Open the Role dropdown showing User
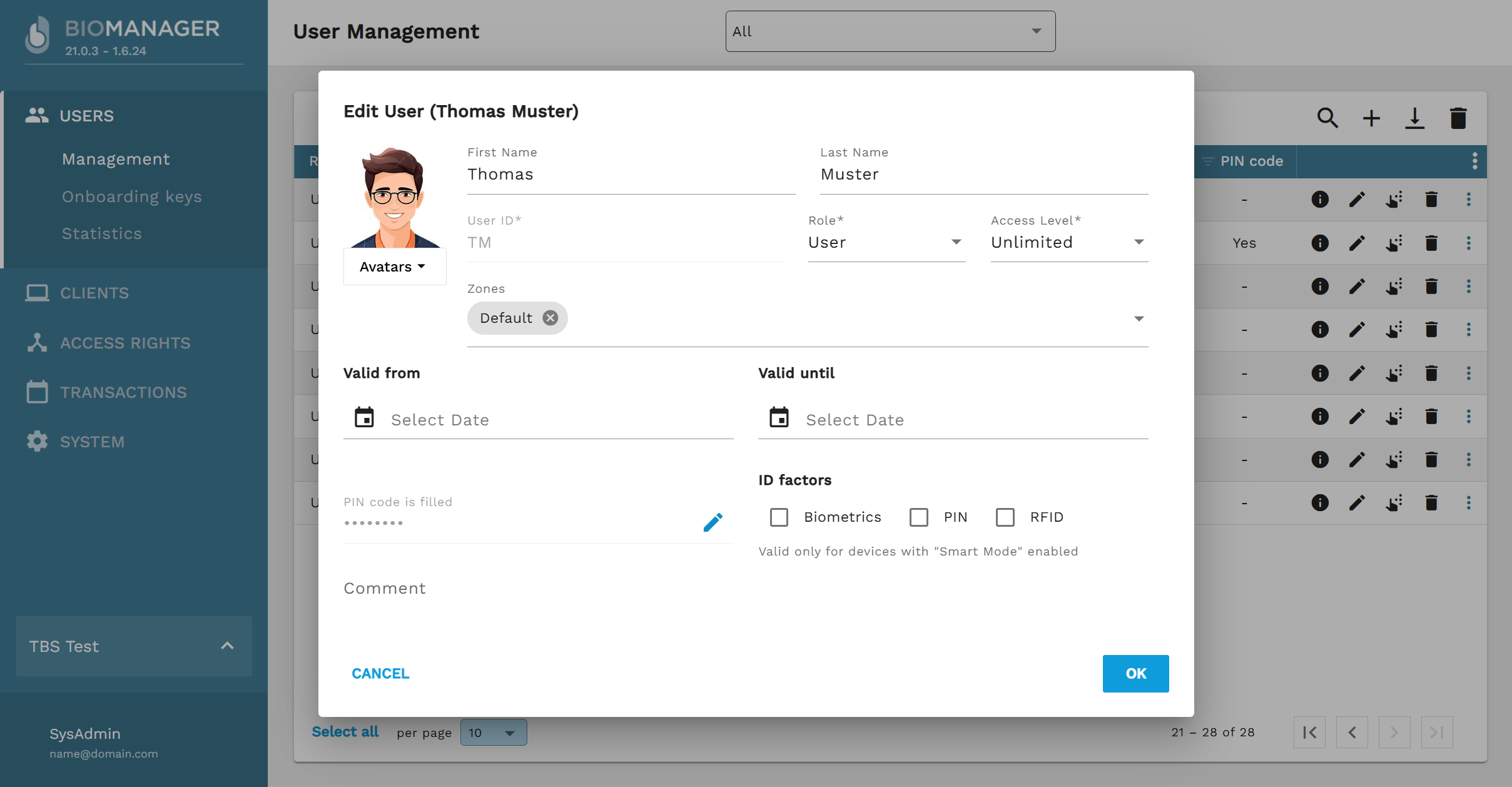Image resolution: width=1512 pixels, height=787 pixels. pos(886,242)
